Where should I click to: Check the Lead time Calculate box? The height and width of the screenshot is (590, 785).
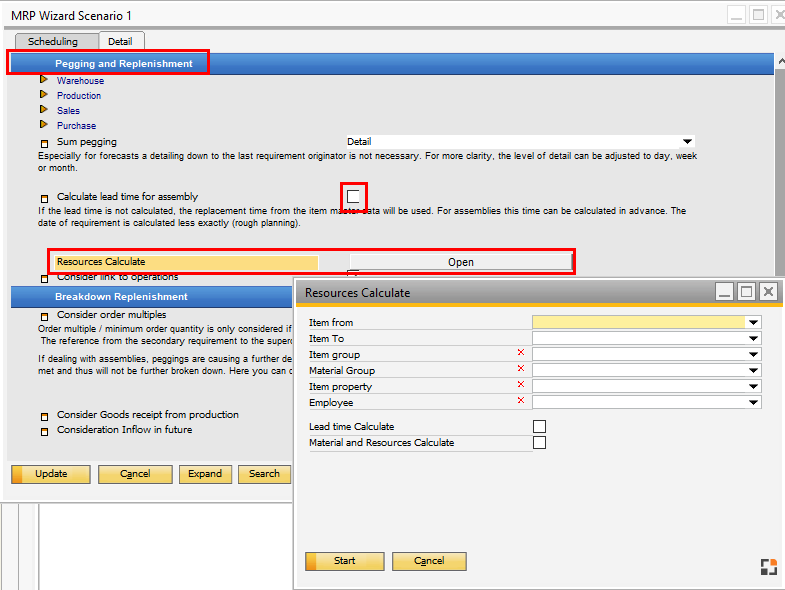[540, 427]
